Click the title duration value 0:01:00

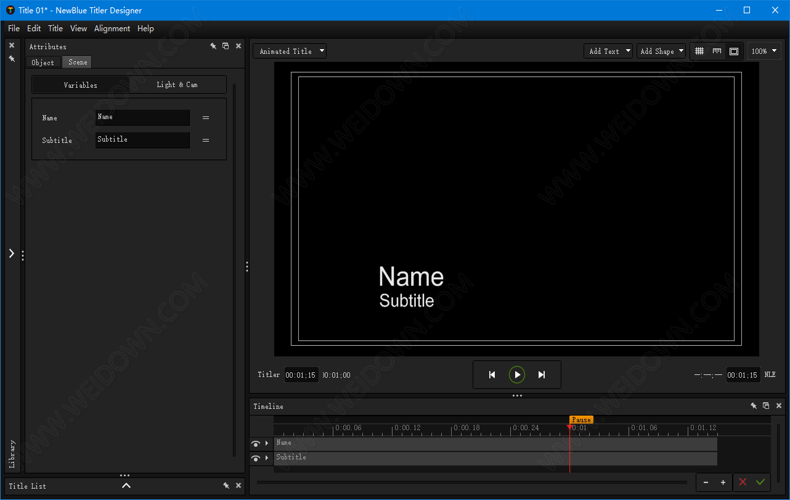point(337,375)
